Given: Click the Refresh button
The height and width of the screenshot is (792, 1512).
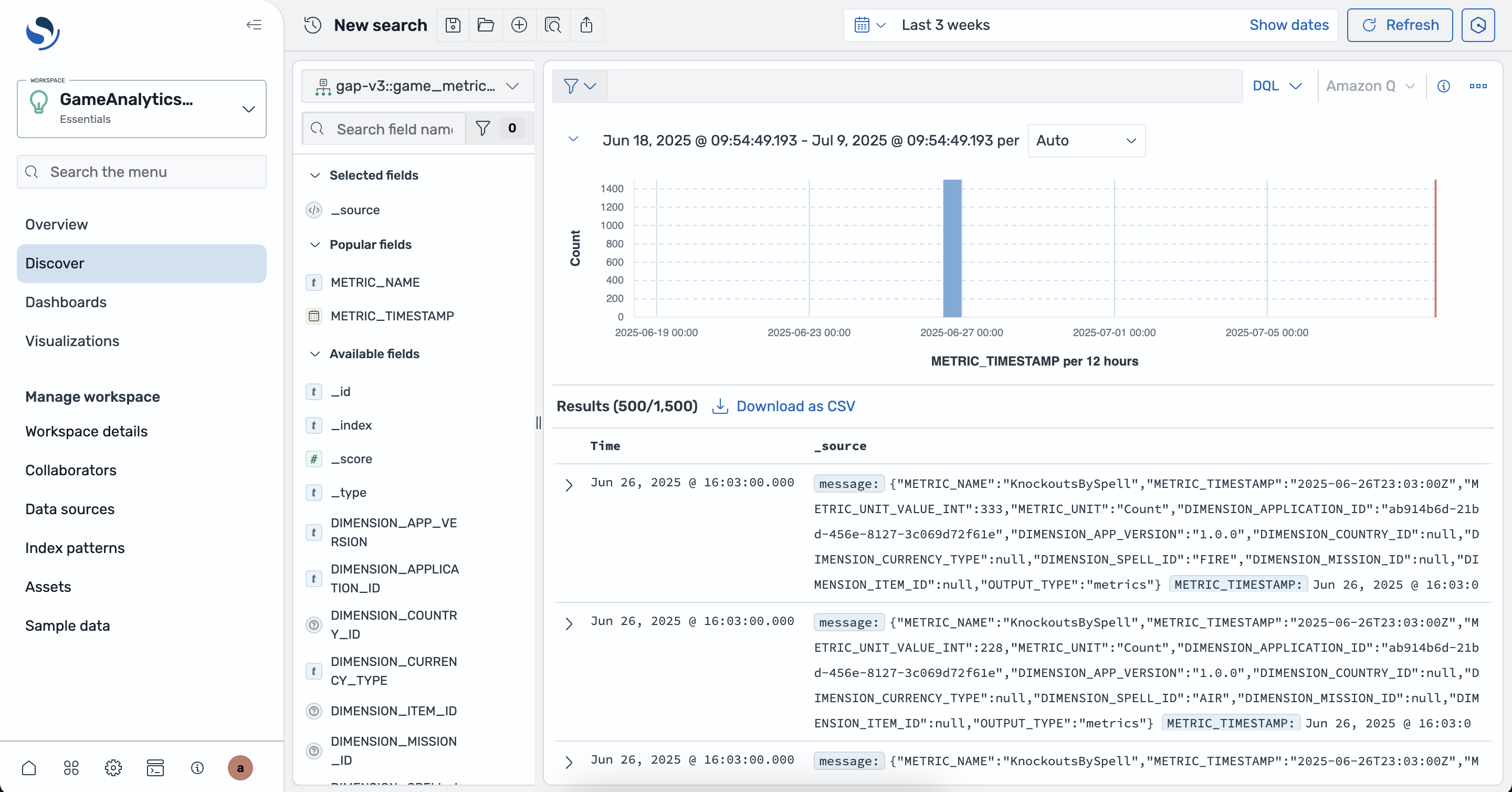Looking at the screenshot, I should coord(1399,25).
